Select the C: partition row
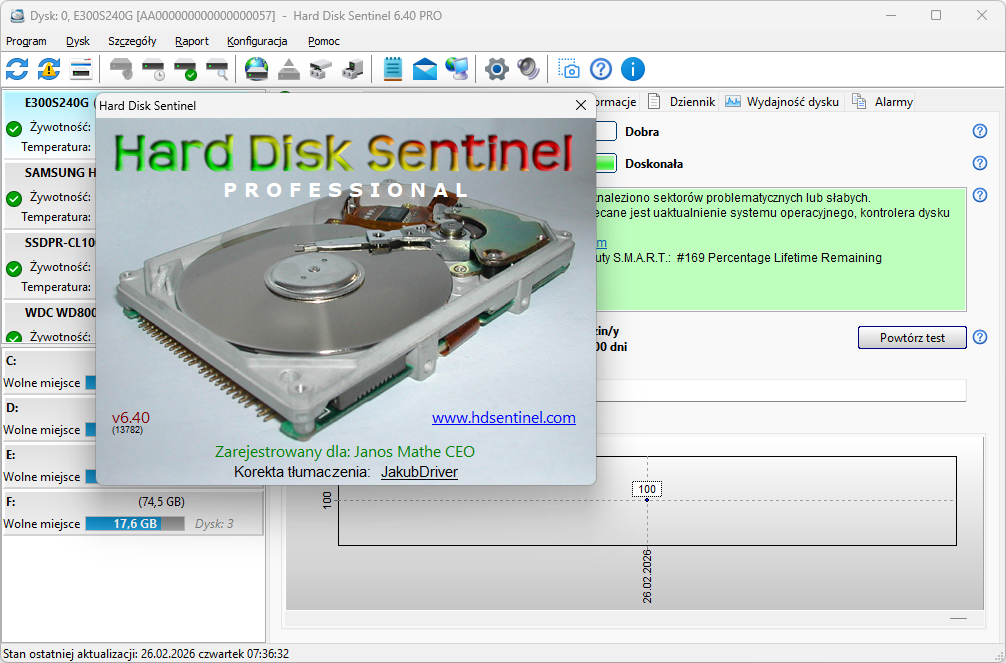 pos(49,372)
